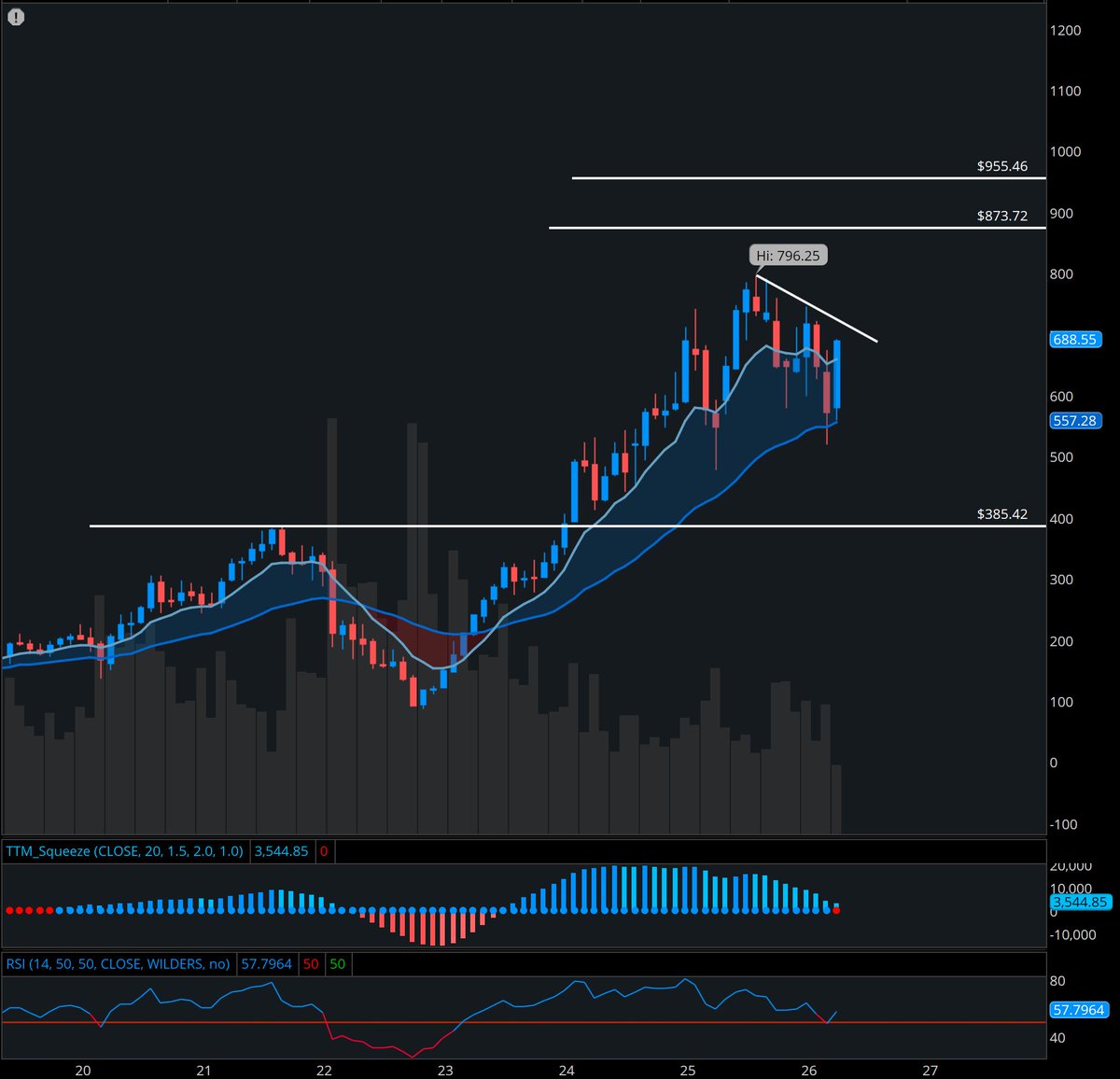Image resolution: width=1120 pixels, height=1079 pixels.
Task: Select the $385.42 price level label
Action: tap(1002, 514)
